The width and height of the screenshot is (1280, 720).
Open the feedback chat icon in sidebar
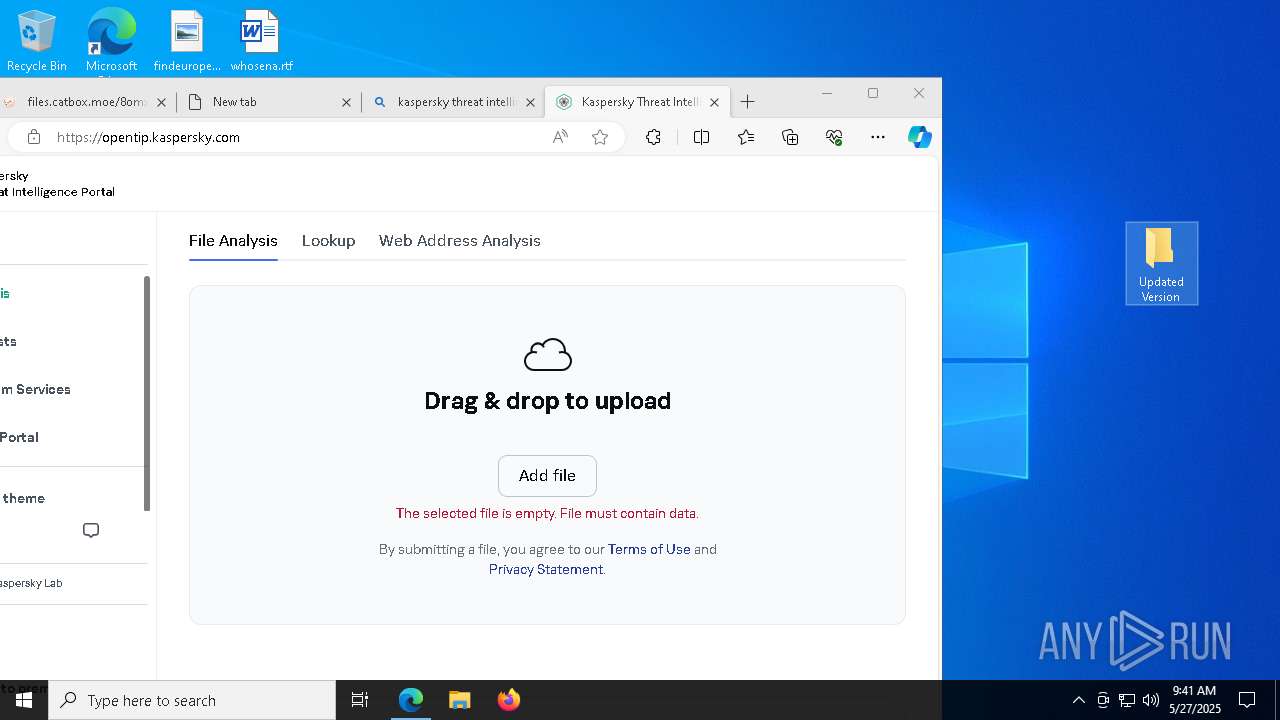[x=91, y=530]
